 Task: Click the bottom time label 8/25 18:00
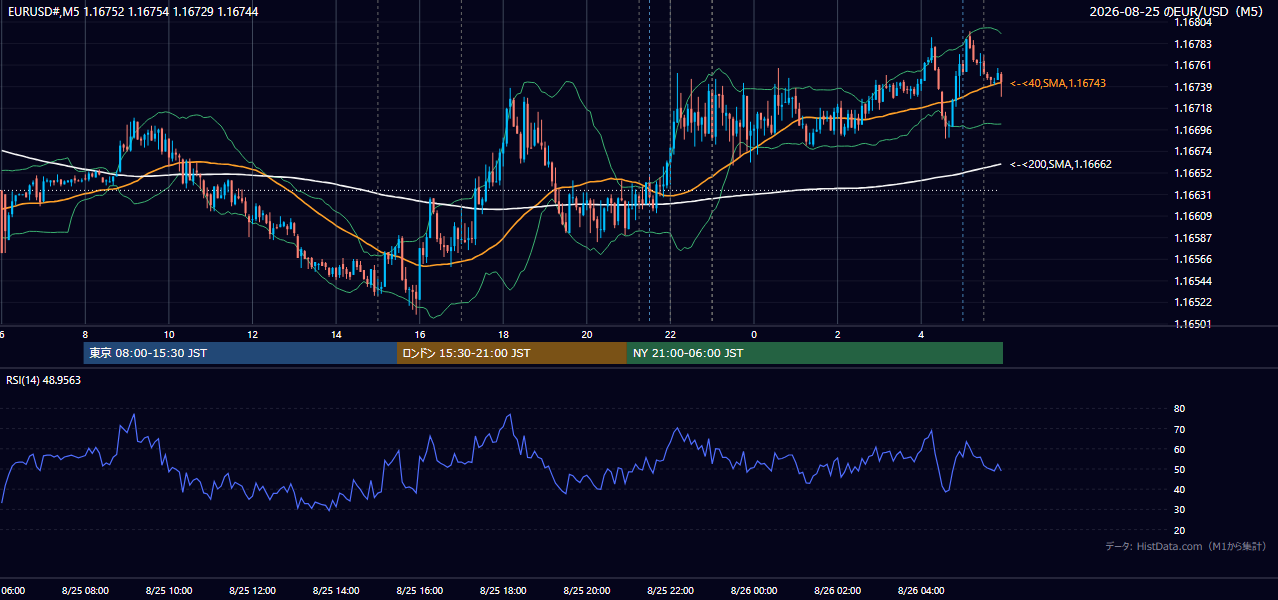coord(503,591)
